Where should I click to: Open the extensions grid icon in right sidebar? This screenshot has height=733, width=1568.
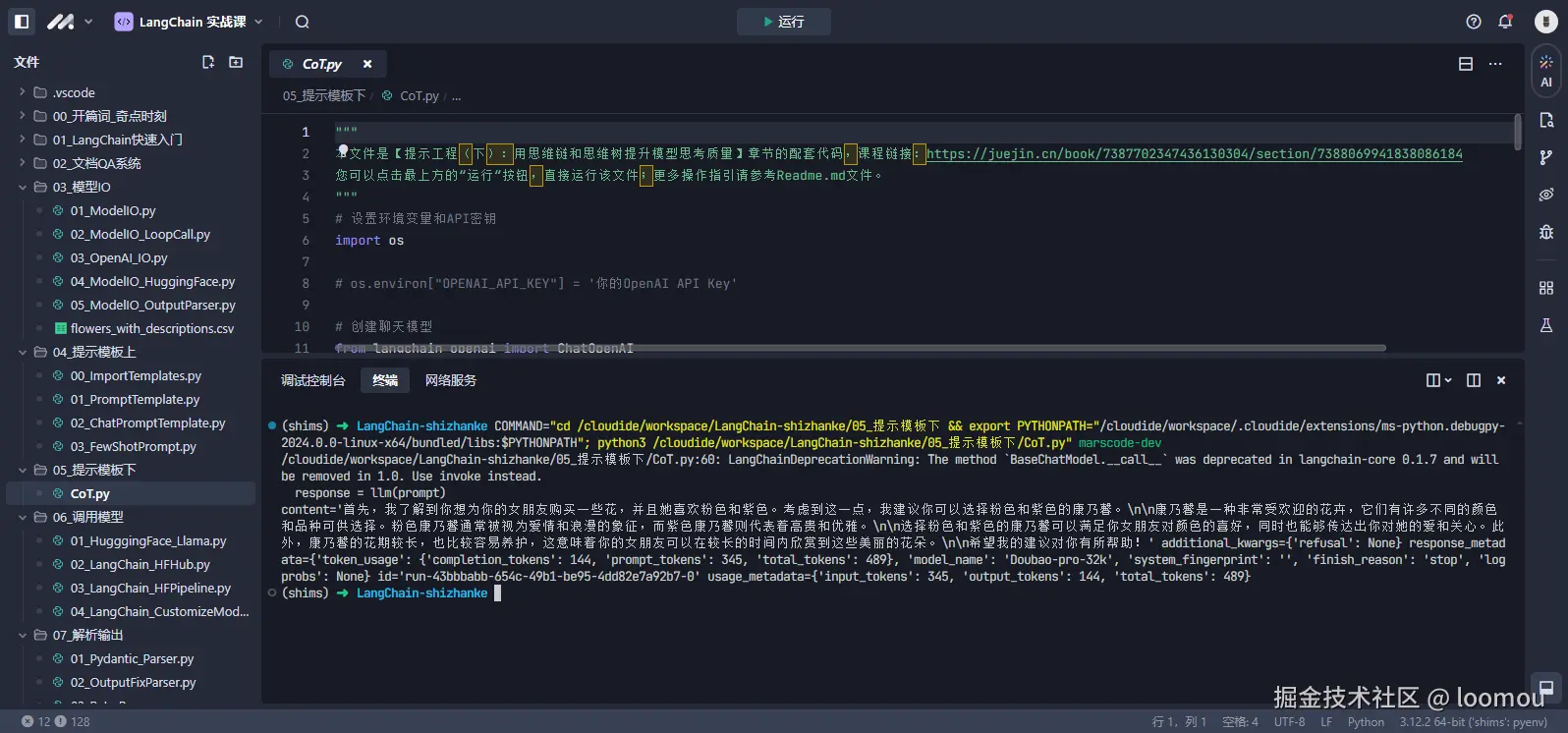tap(1546, 288)
